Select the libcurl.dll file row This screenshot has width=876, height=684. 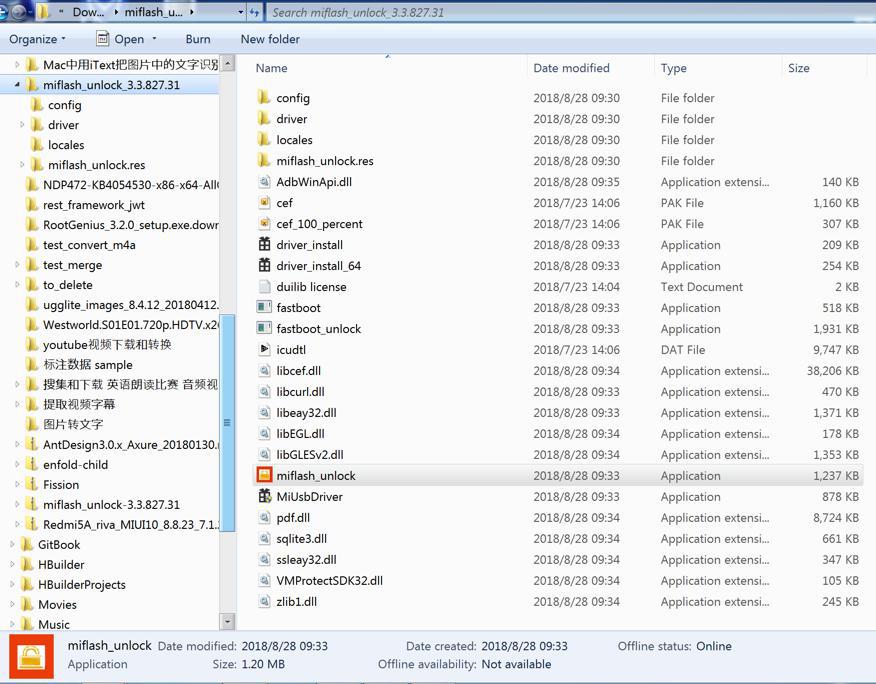coord(557,392)
